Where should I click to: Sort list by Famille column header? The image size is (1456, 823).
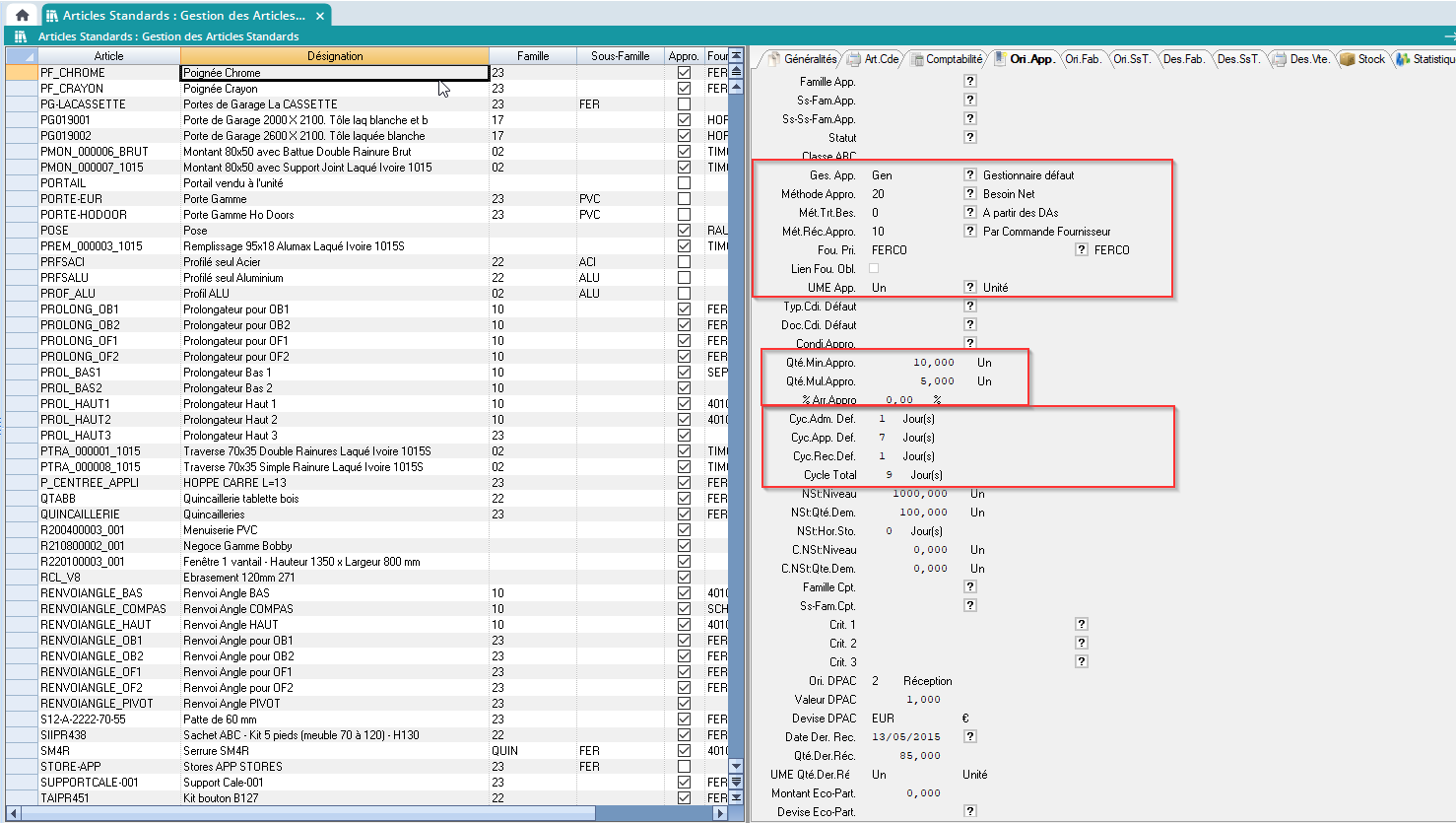533,56
